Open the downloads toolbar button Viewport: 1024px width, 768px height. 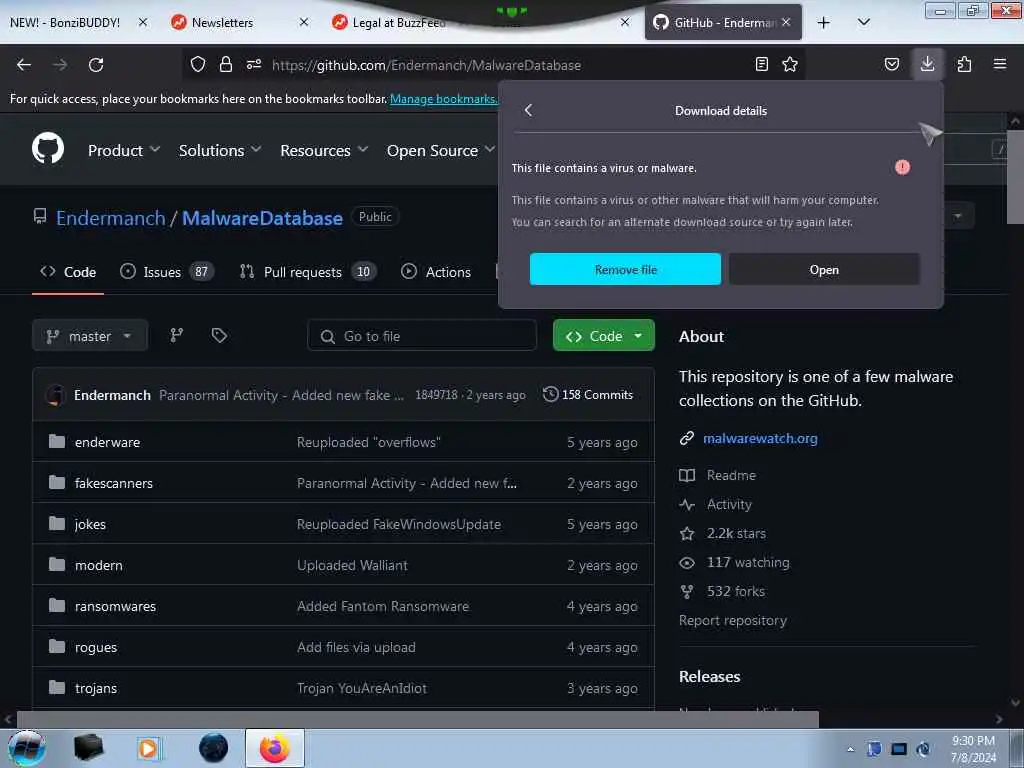tap(927, 64)
